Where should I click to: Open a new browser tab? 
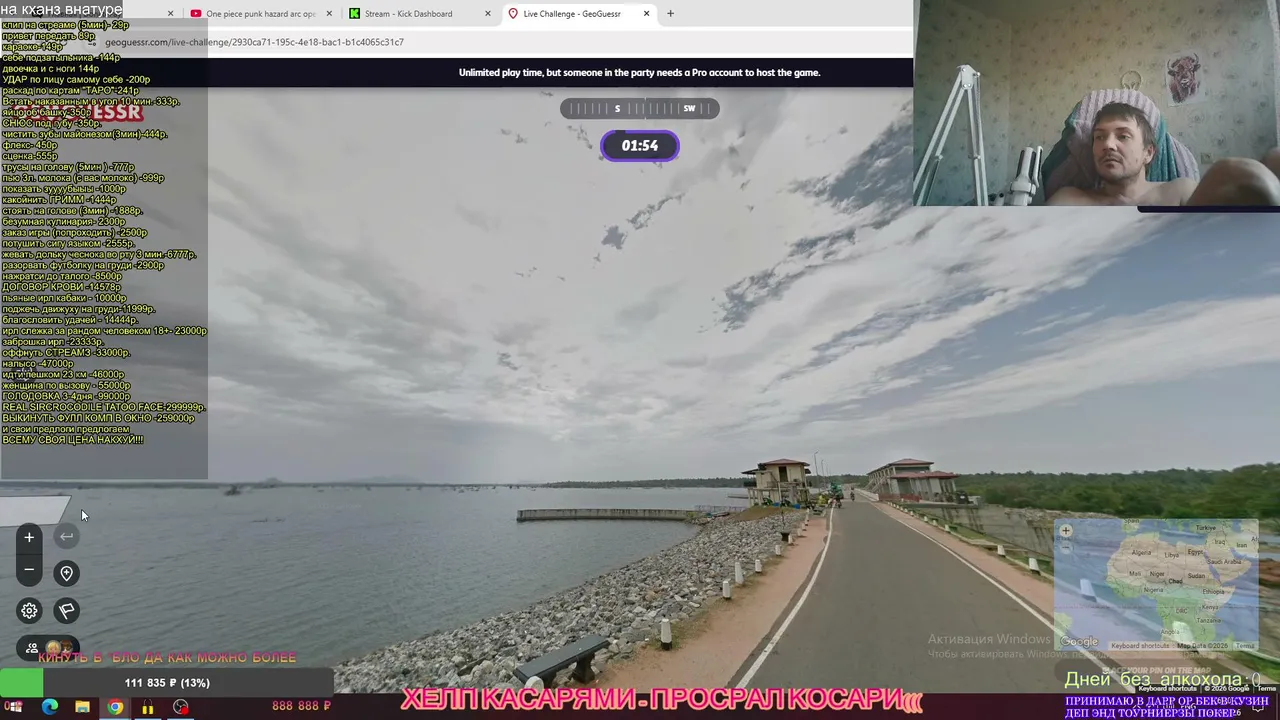(670, 14)
